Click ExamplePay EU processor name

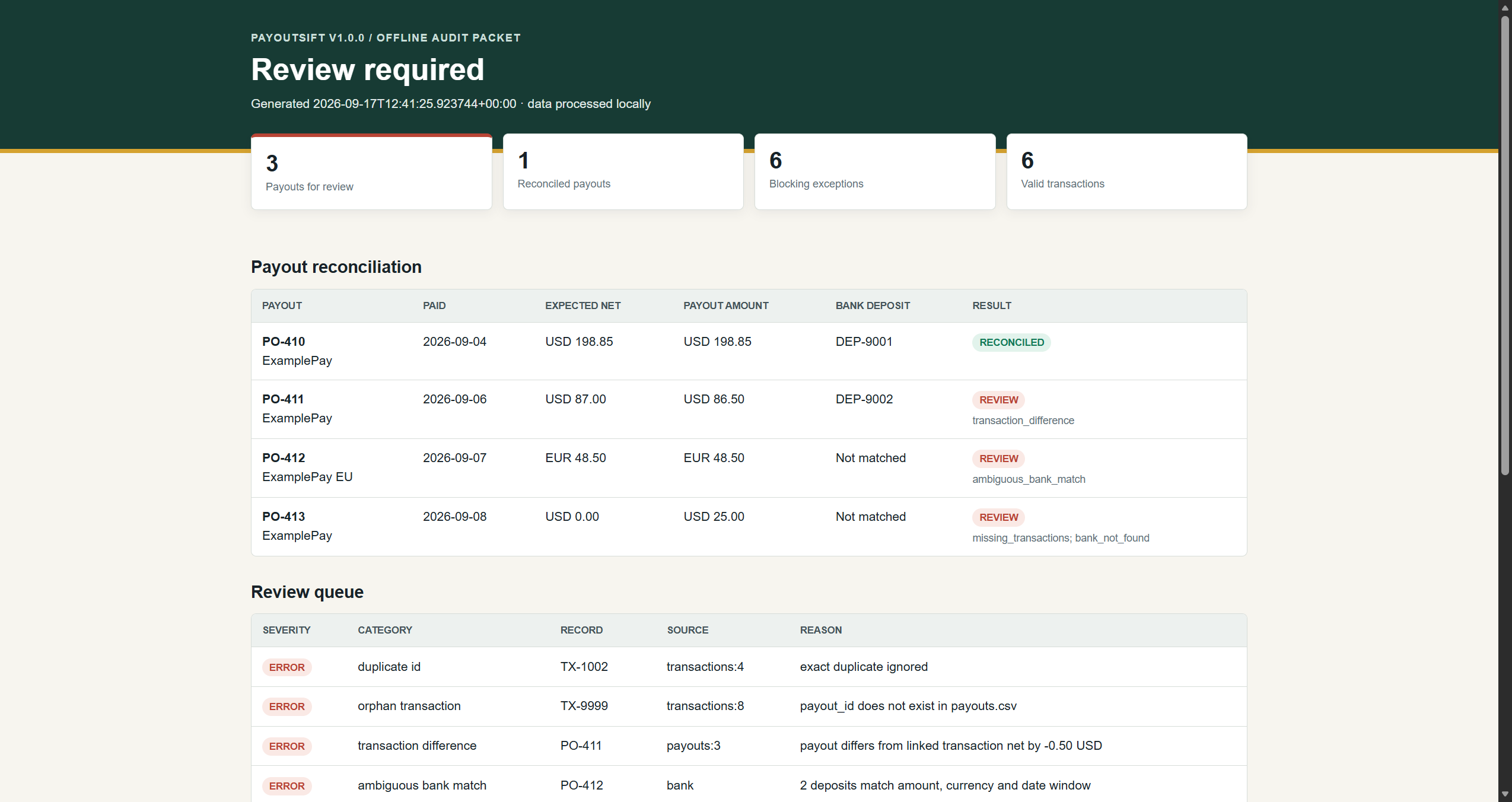307,477
